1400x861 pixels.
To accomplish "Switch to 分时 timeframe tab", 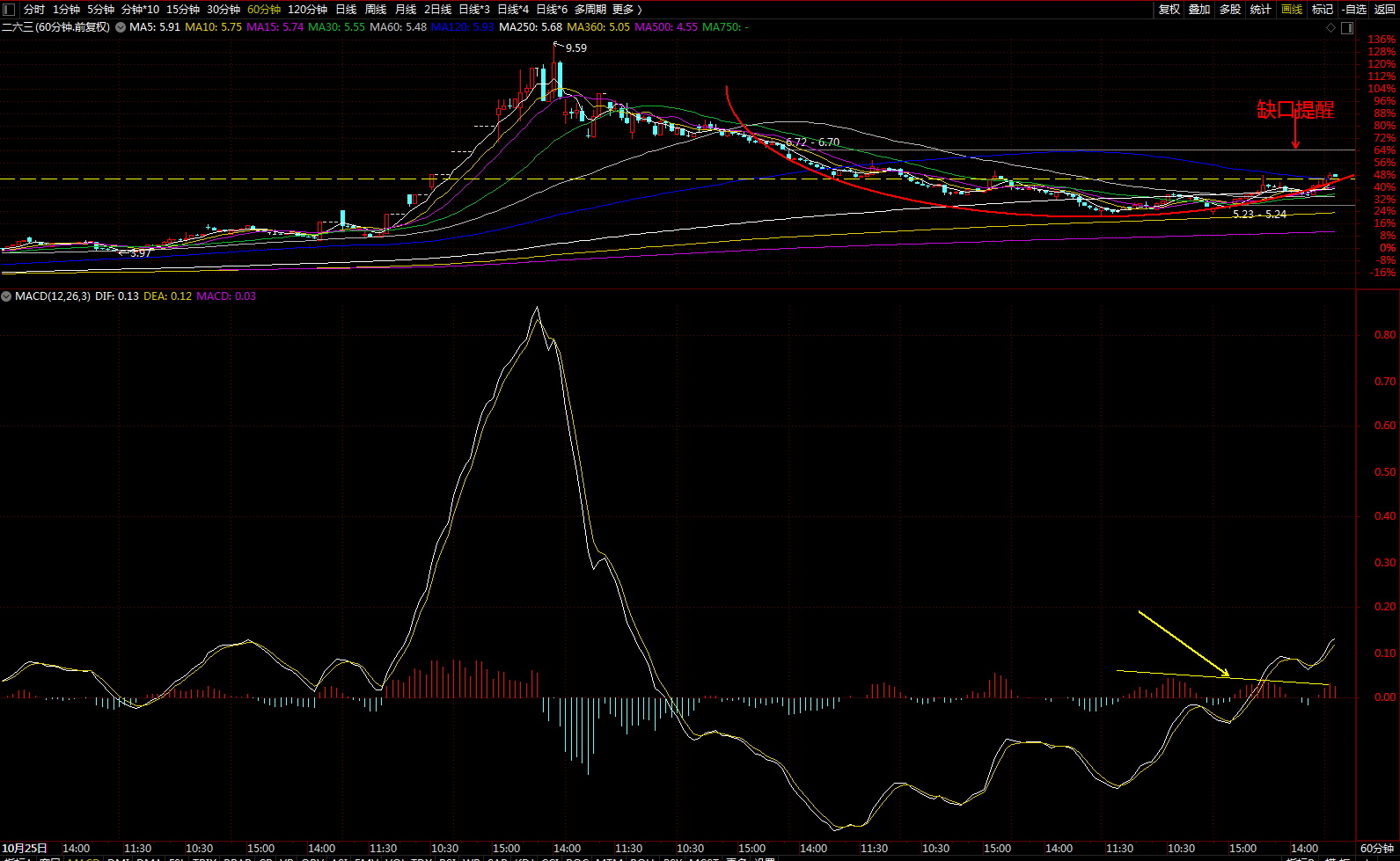I will [34, 9].
